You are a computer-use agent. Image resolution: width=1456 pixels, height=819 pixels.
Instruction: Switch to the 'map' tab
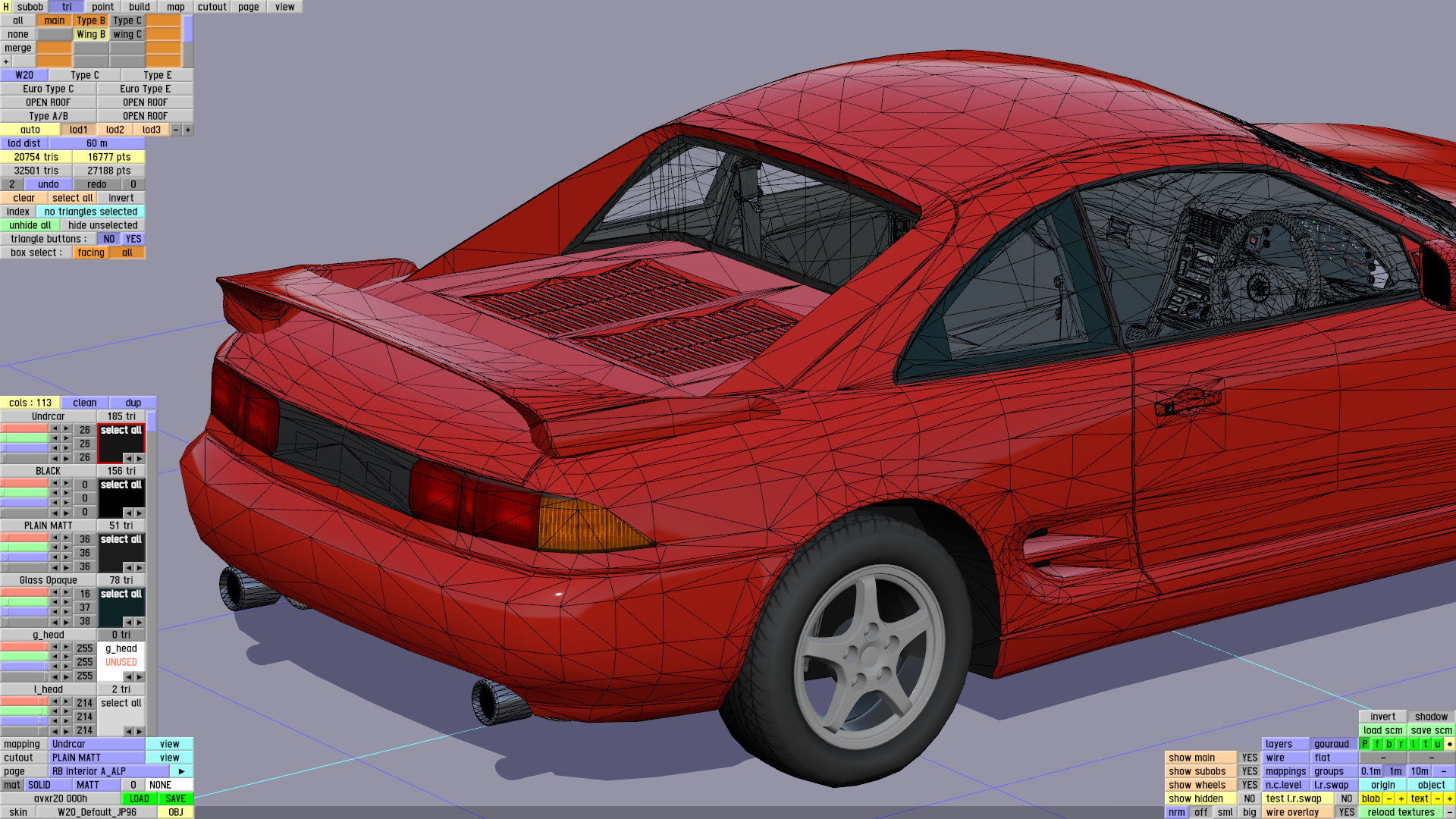point(176,7)
